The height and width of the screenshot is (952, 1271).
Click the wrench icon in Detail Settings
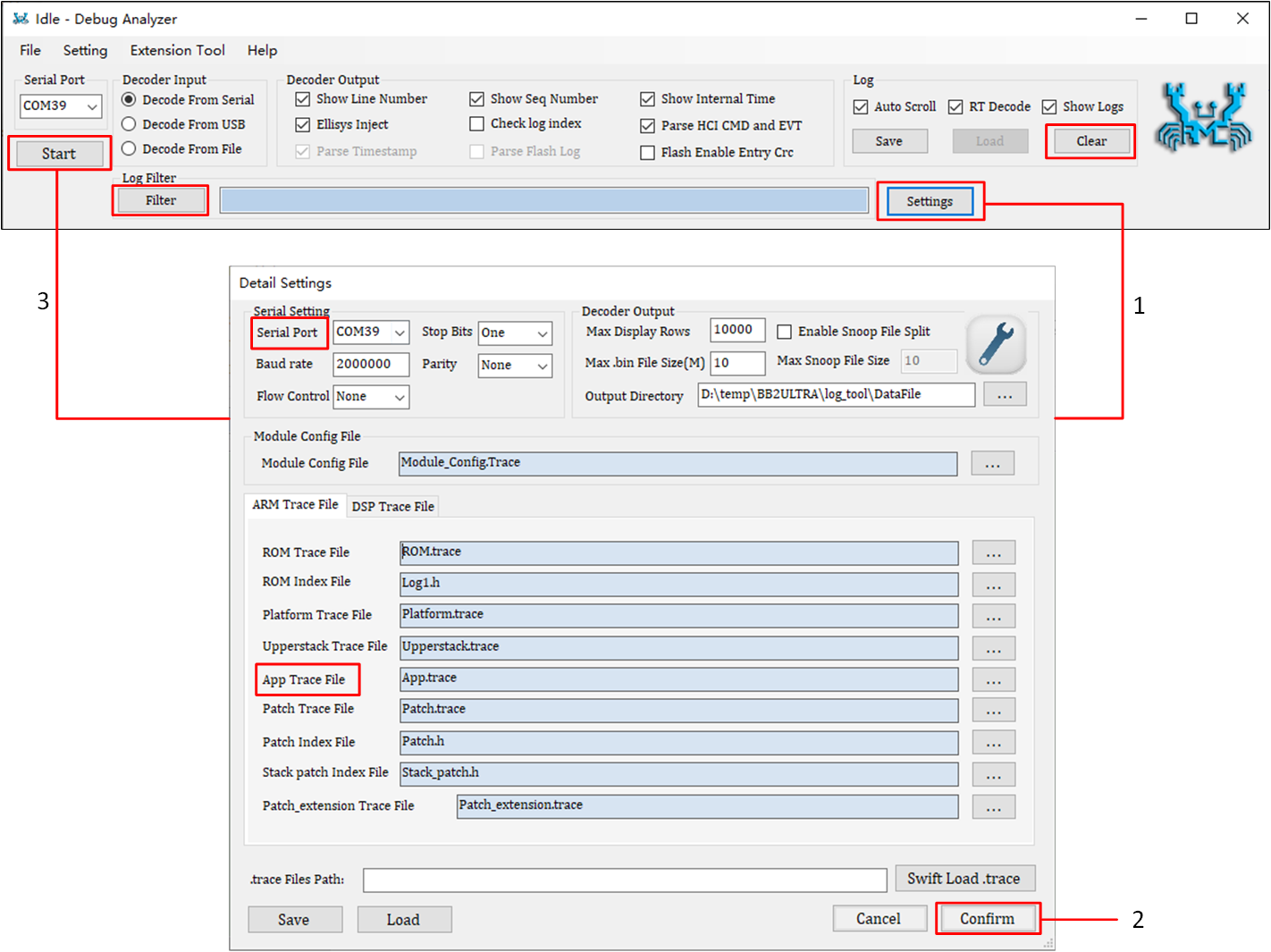pos(996,345)
